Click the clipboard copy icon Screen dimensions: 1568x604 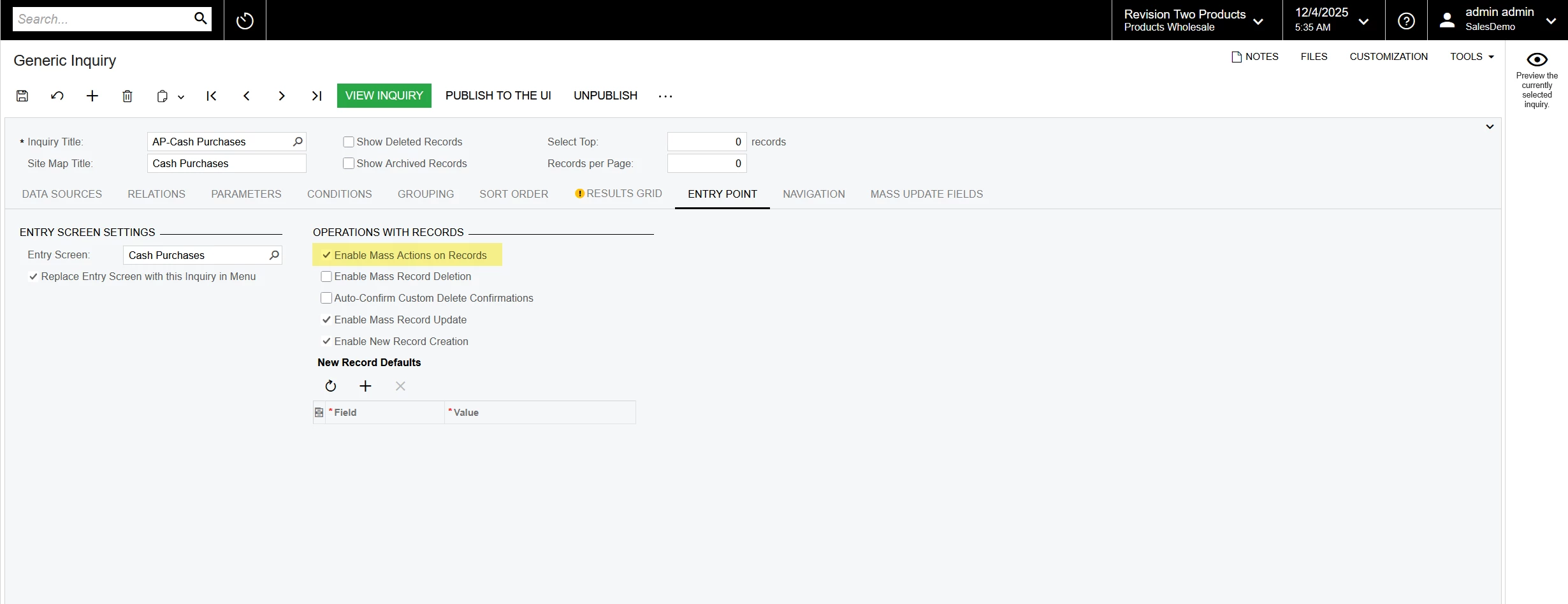[x=163, y=96]
